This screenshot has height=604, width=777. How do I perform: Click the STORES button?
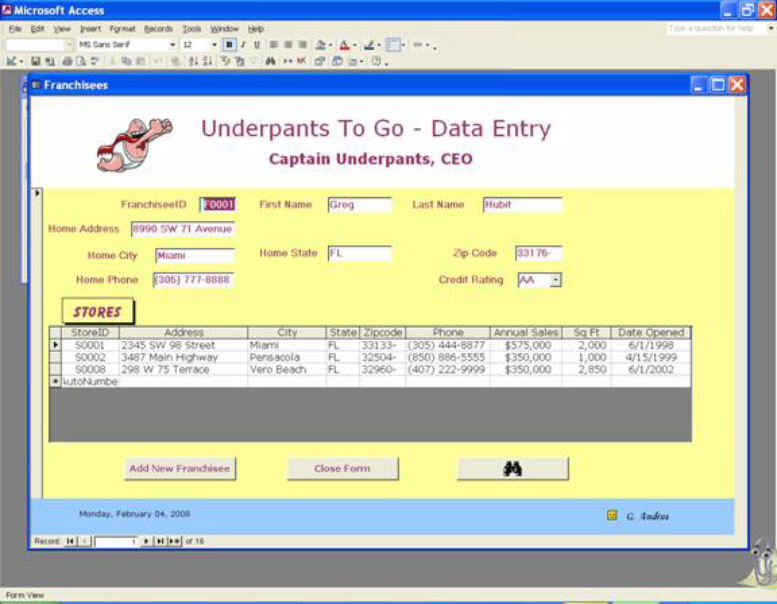tap(98, 312)
